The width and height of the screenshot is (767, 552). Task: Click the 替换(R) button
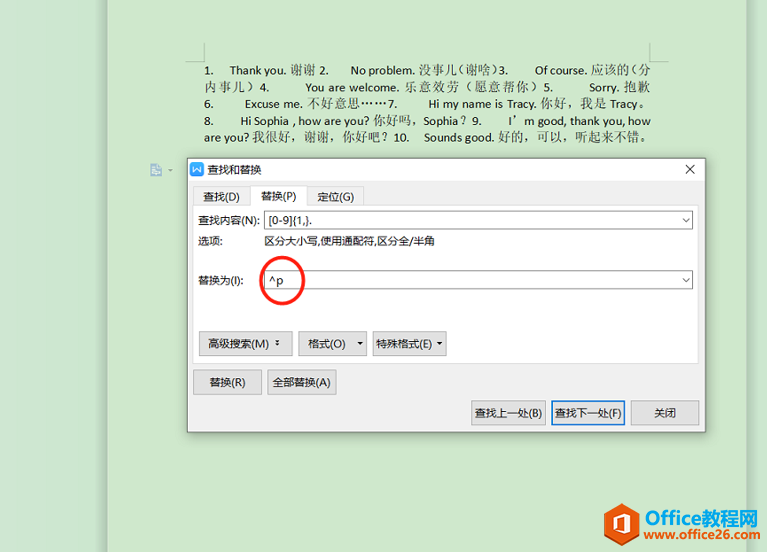227,382
